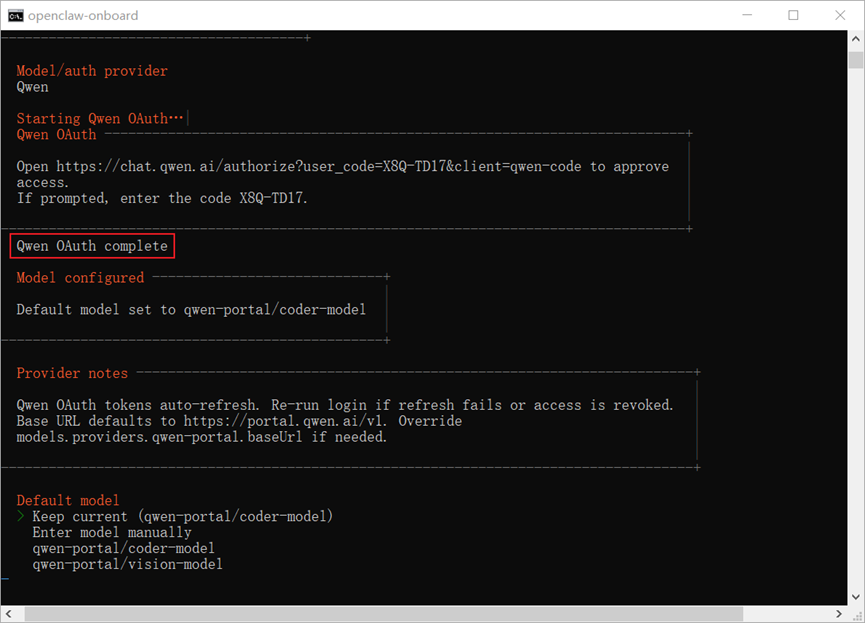Click the scrollbar down arrow
Image resolution: width=865 pixels, height=623 pixels.
pos(856,596)
